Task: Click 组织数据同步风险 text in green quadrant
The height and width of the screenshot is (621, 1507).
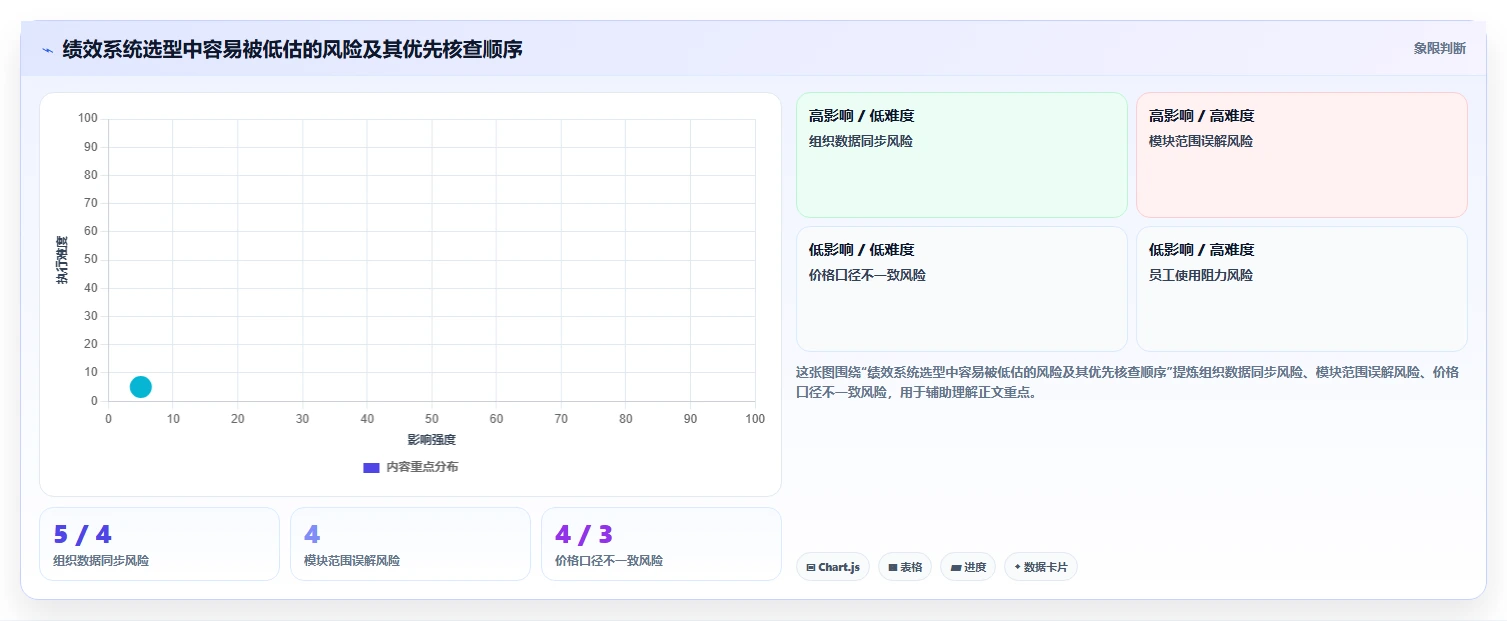Action: tap(861, 141)
